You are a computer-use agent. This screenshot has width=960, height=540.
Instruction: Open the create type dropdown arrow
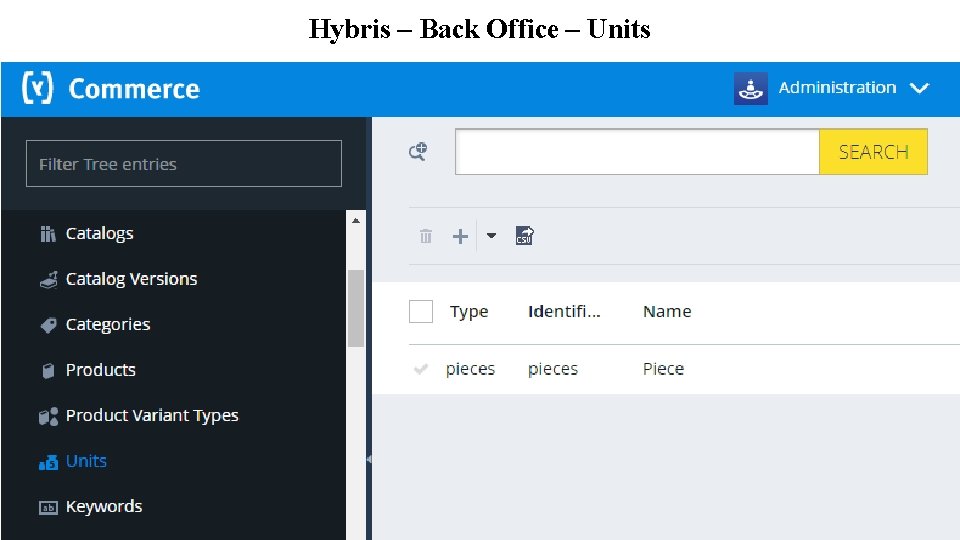491,235
